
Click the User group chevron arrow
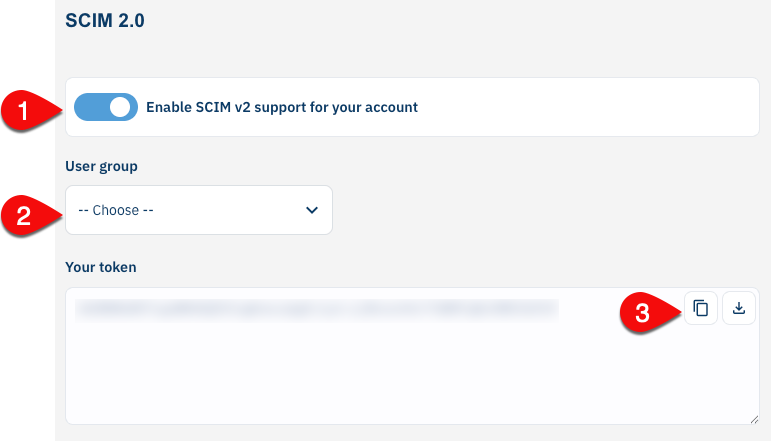click(311, 210)
